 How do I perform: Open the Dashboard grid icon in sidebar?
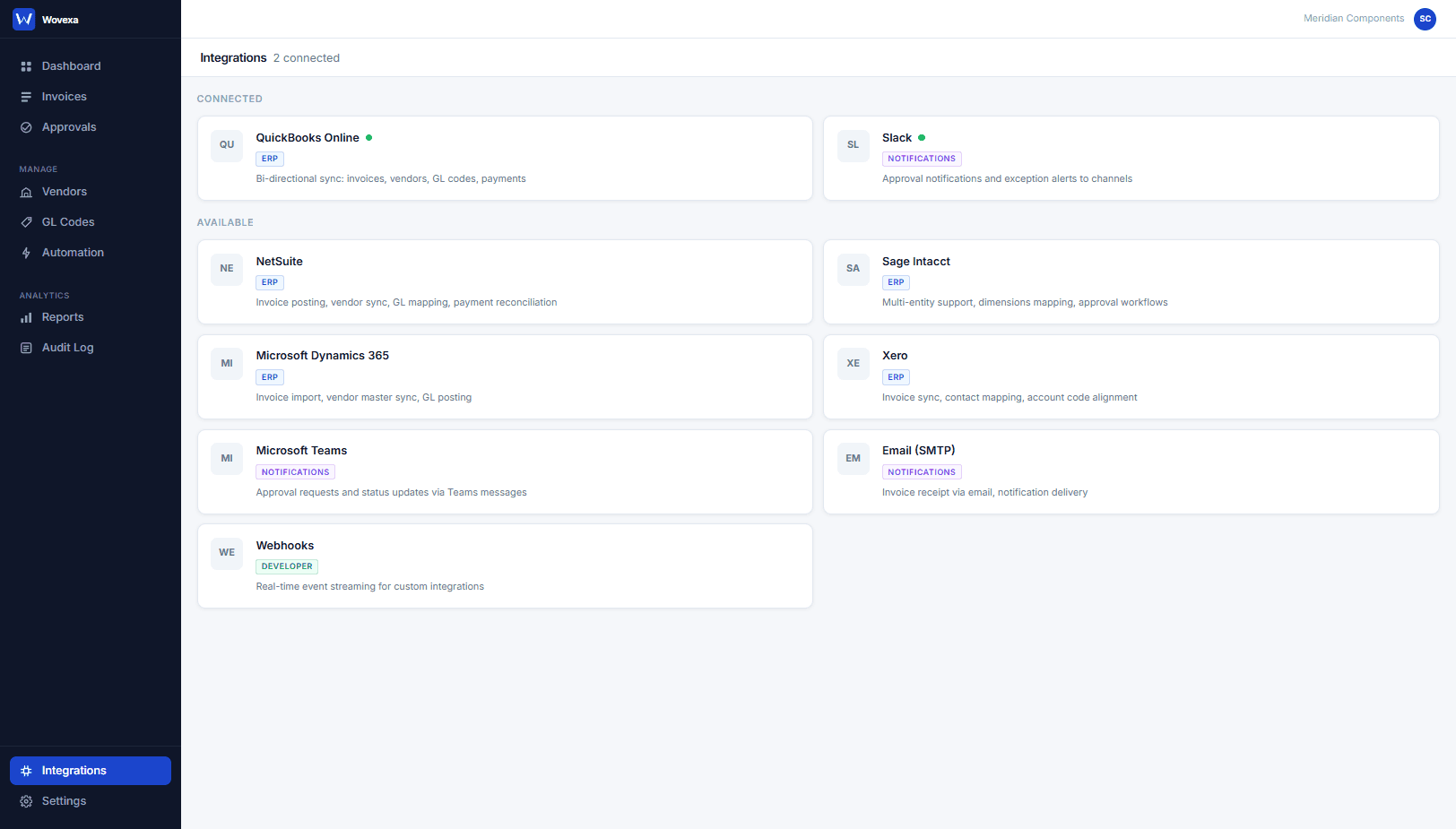point(27,65)
